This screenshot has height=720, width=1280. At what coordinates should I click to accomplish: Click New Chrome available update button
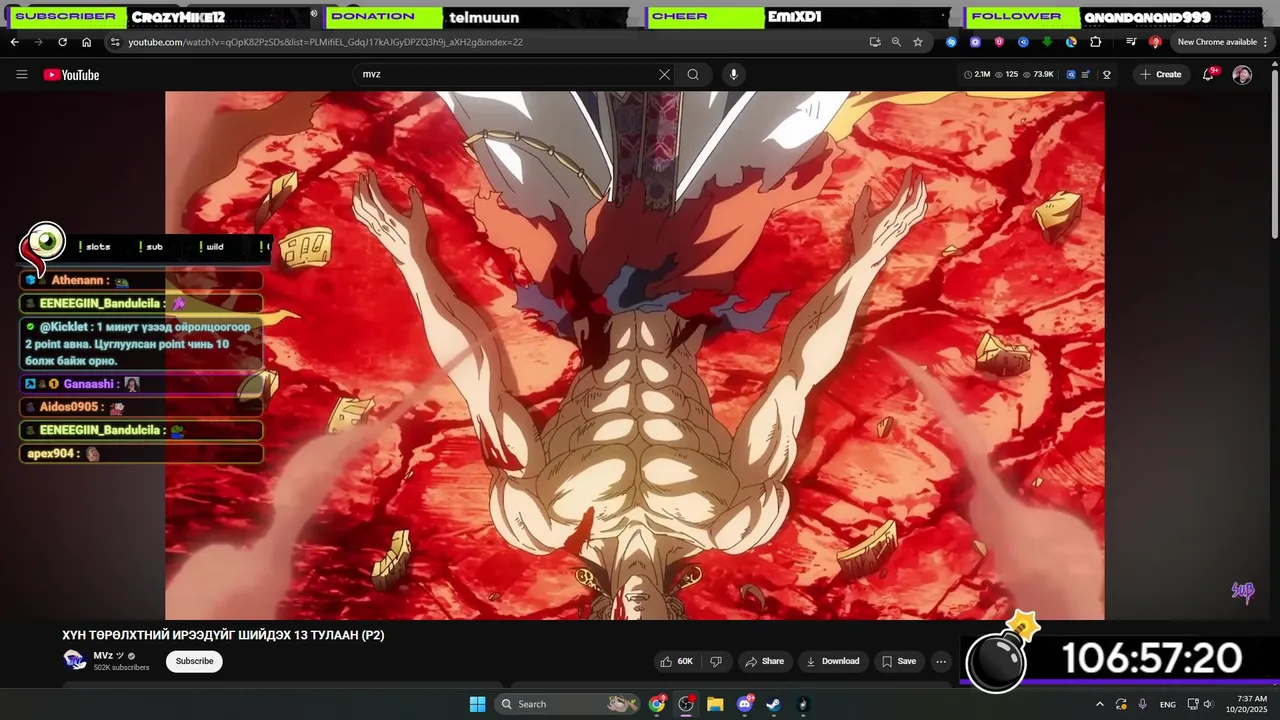tap(1217, 42)
